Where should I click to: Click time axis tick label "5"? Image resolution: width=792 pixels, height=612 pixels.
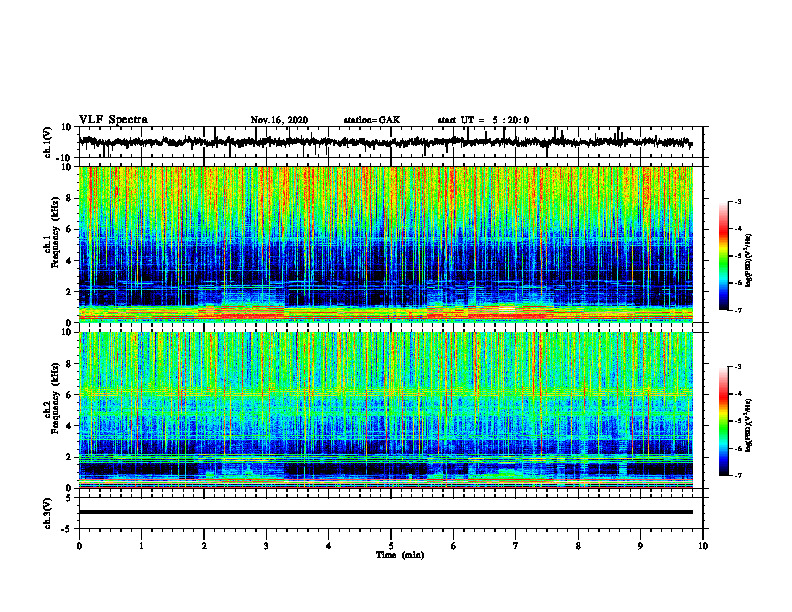pos(391,546)
